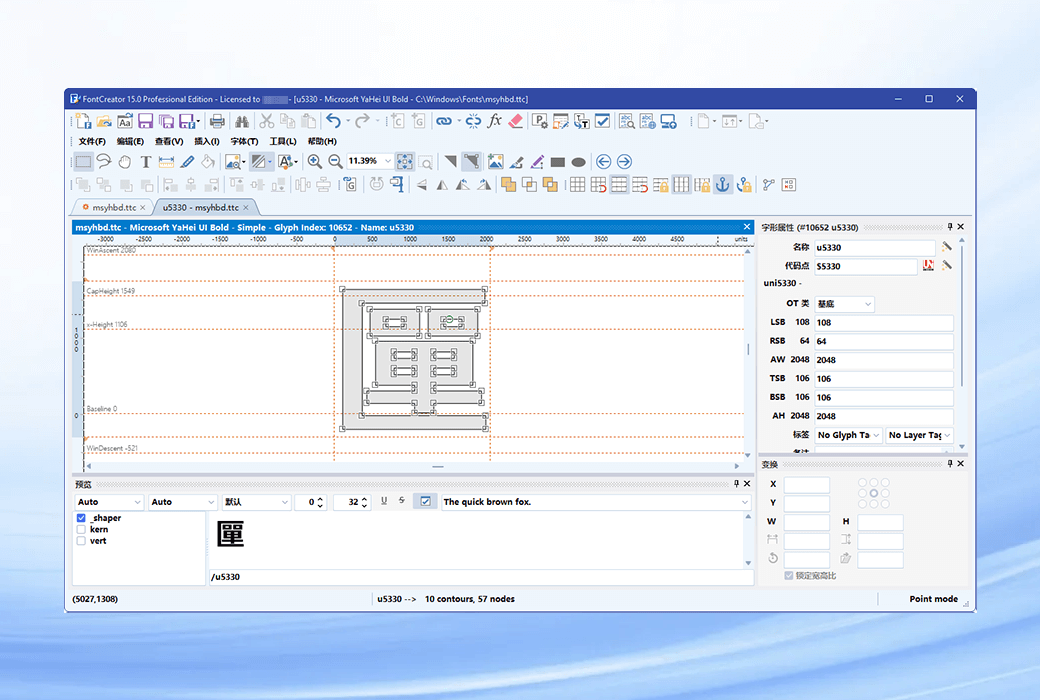Click the strikethrough button in preview toolbar
The width and height of the screenshot is (1040, 700).
tap(402, 501)
